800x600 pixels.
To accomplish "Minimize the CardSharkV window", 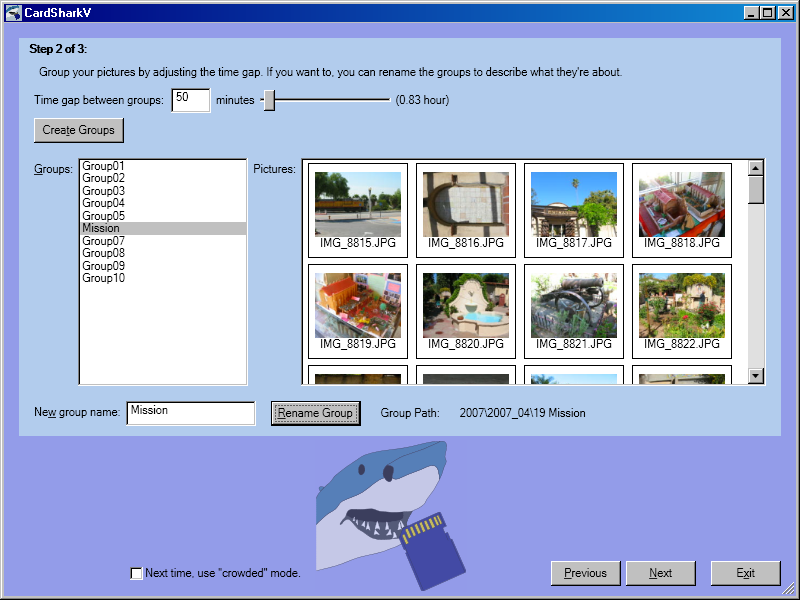I will (x=751, y=13).
